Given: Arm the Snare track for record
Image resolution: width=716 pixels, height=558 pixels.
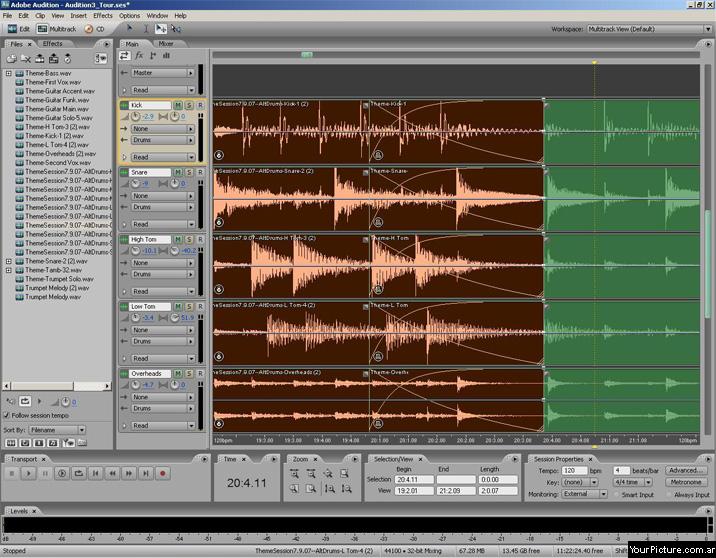Looking at the screenshot, I should pyautogui.click(x=200, y=173).
